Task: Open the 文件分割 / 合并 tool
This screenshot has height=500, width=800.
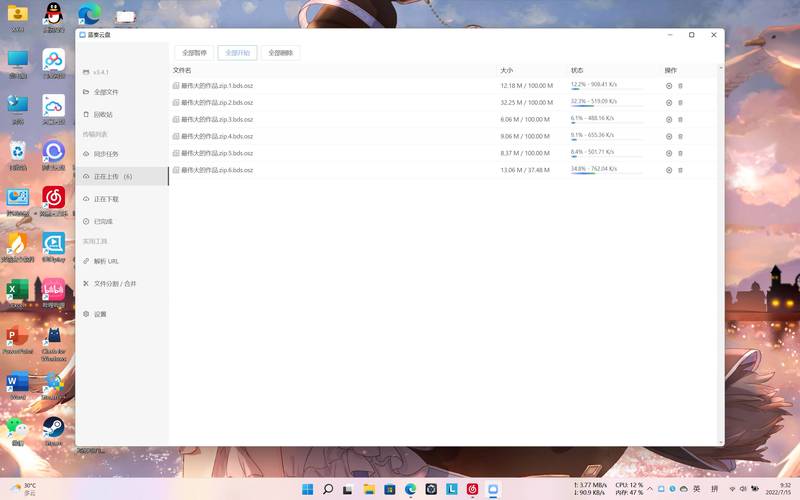Action: pos(115,284)
